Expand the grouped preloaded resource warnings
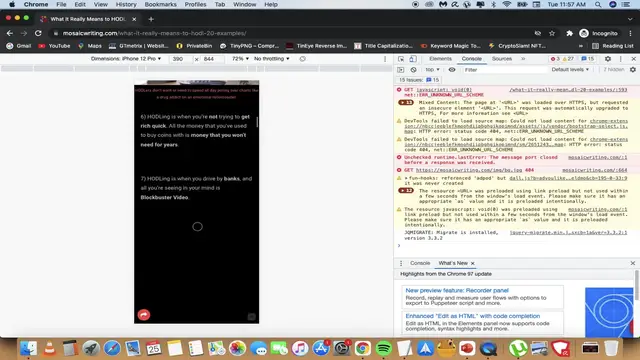Image resolution: width=640 pixels, height=360 pixels. coord(406,191)
